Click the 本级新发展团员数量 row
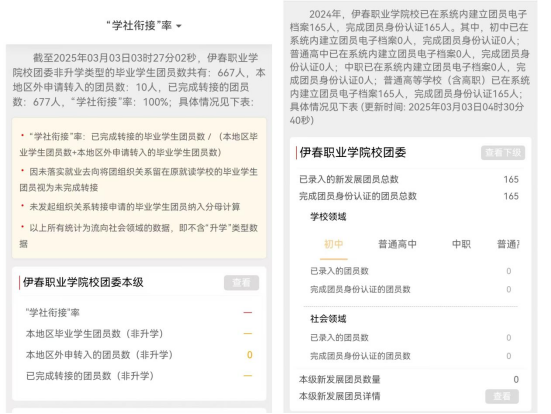551x414 pixels. tap(409, 379)
